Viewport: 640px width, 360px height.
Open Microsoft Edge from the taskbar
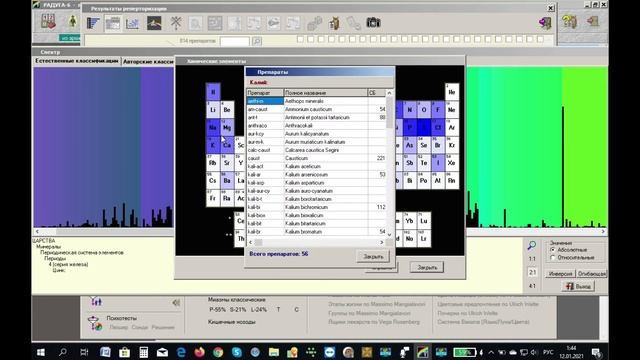tap(181, 352)
